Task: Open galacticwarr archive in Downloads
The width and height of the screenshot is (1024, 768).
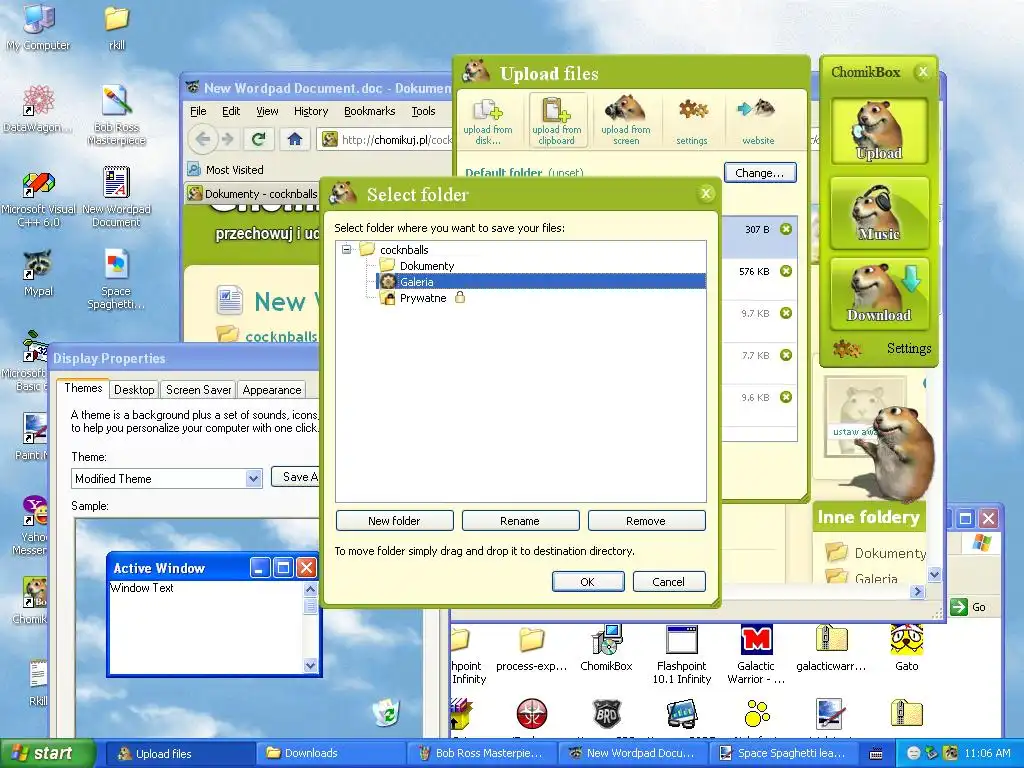Action: click(831, 648)
